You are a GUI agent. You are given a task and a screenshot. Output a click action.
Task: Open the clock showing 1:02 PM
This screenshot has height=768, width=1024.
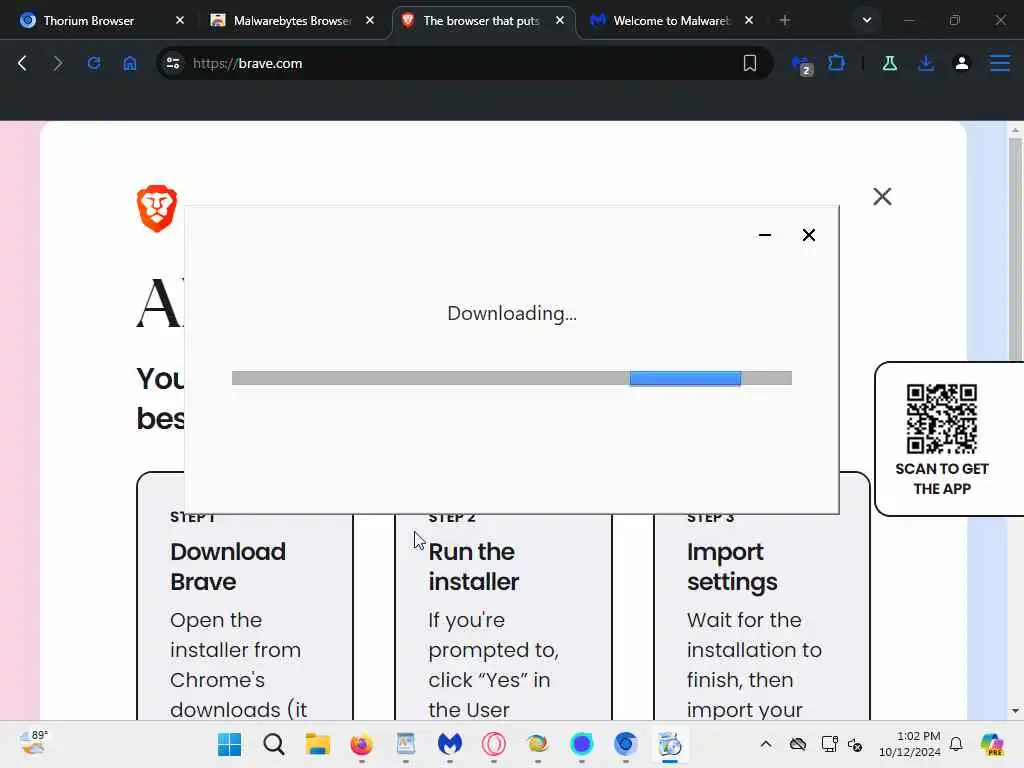click(910, 744)
